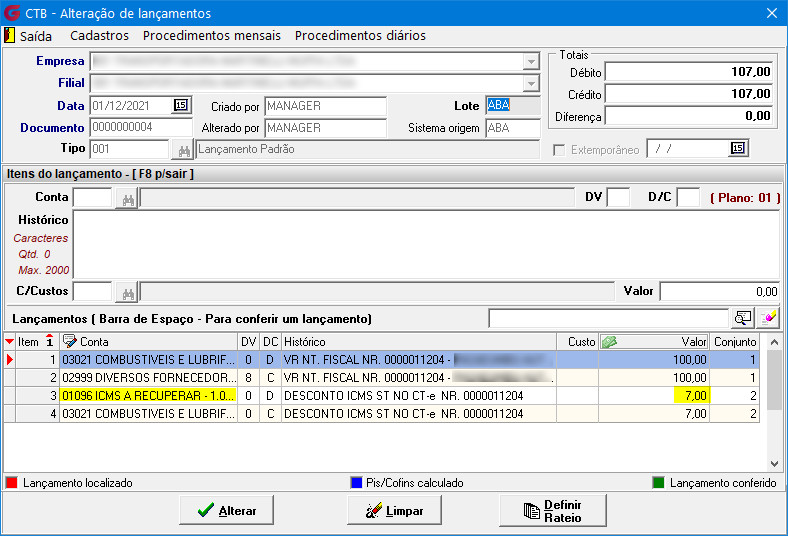The width and height of the screenshot is (788, 536).
Task: Click the Alterar button
Action: (x=227, y=510)
